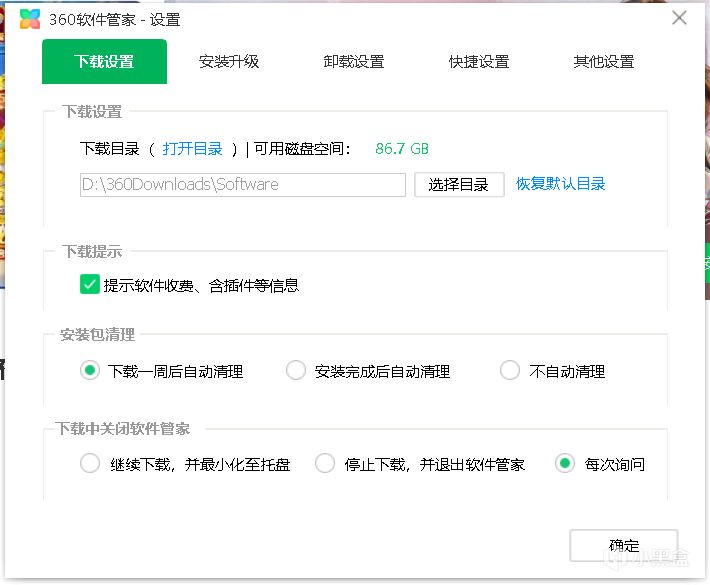710x585 pixels.
Task: Select the 下载一周后自动清理 radio option
Action: pyautogui.click(x=90, y=371)
